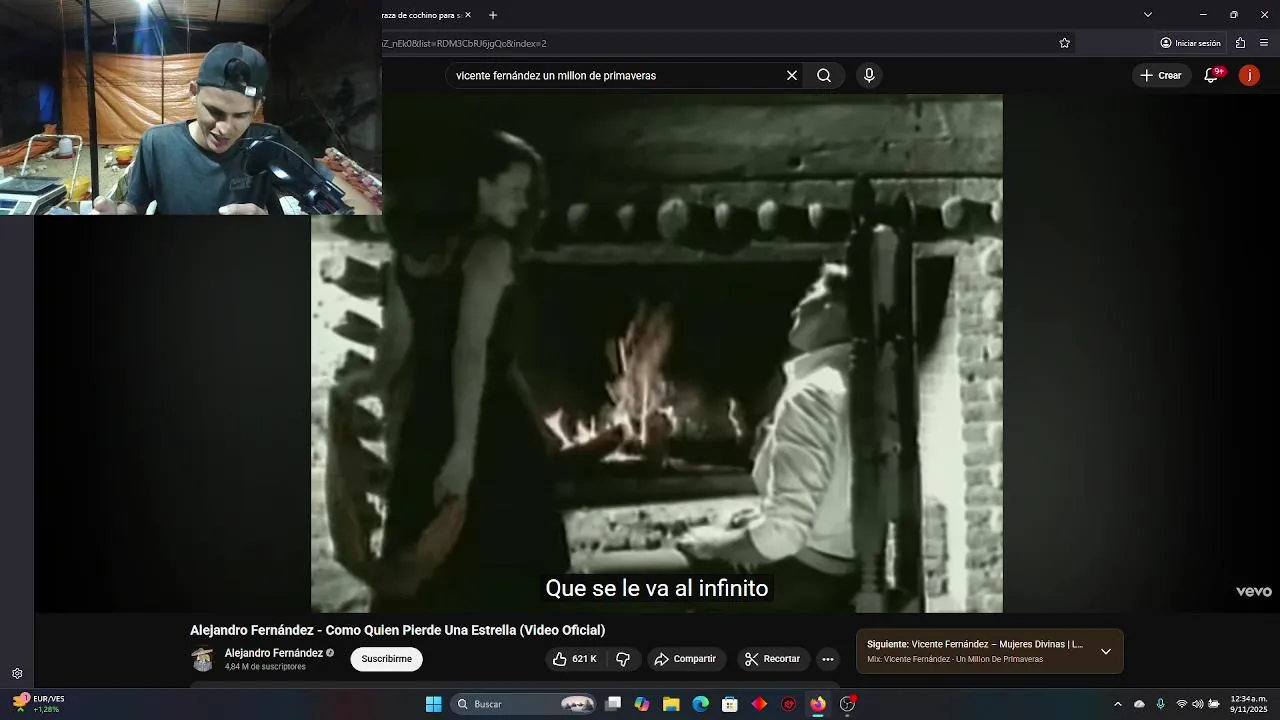Open the EUR/VES widget on taskbar

36,704
